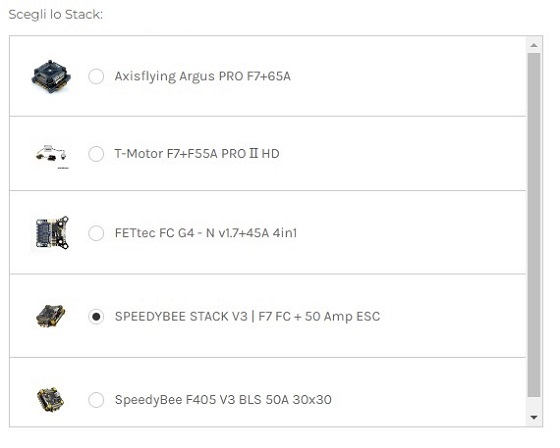Click the vertical scrollbar thumb

534,225
